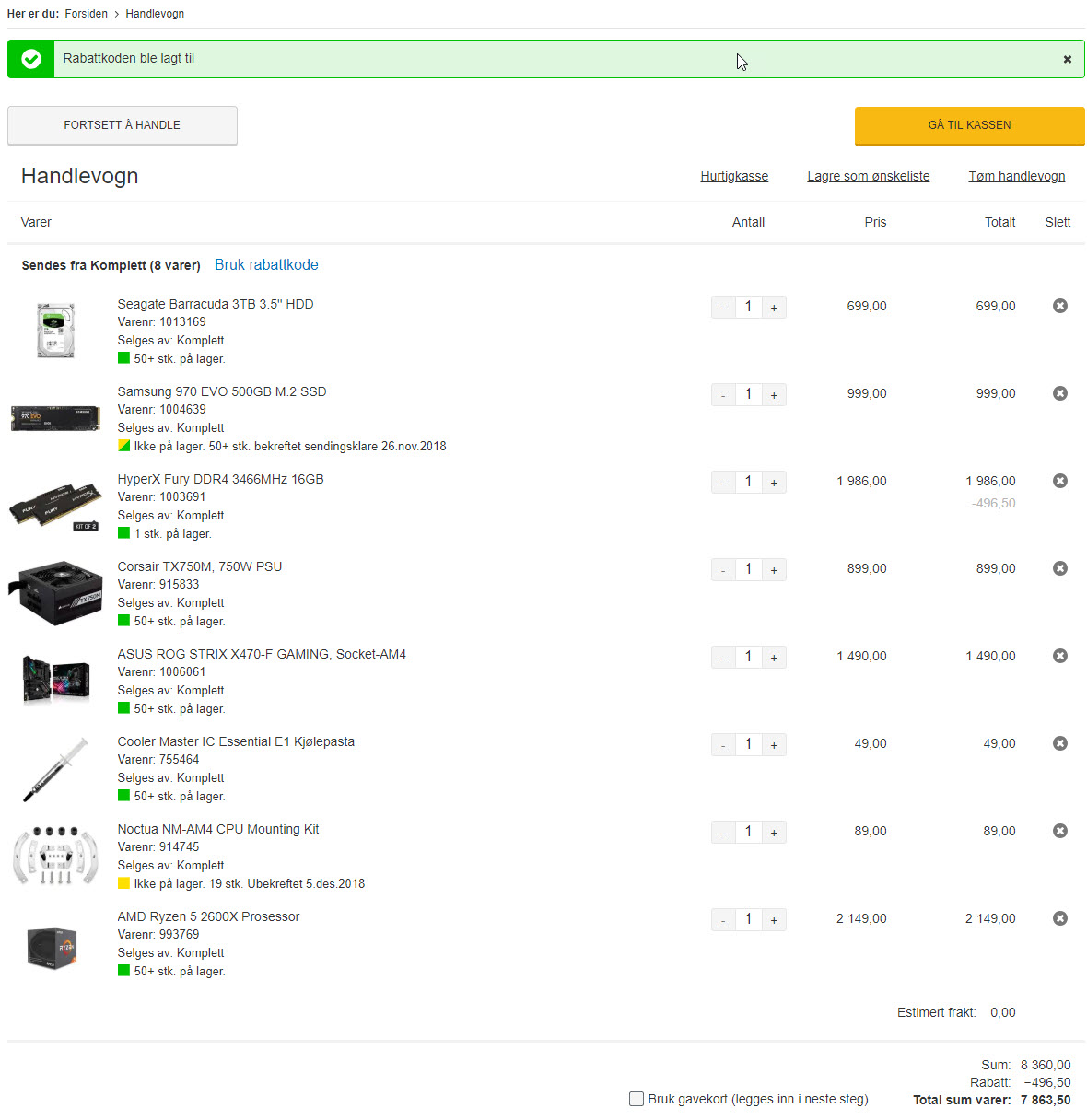Click Total sum varer amount 7 863,50

pyautogui.click(x=1046, y=1100)
